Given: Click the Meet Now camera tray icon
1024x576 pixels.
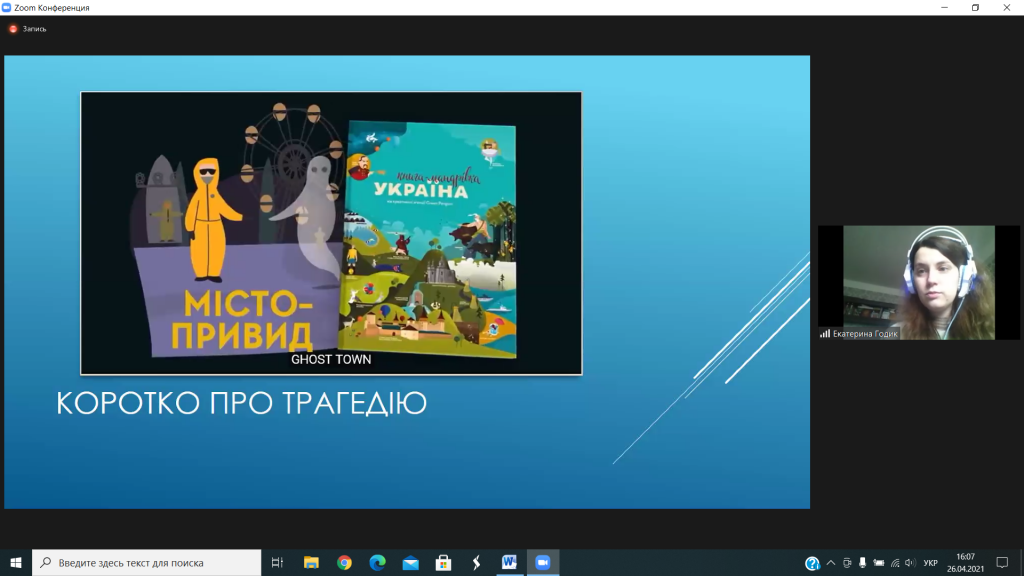Looking at the screenshot, I should [x=847, y=563].
